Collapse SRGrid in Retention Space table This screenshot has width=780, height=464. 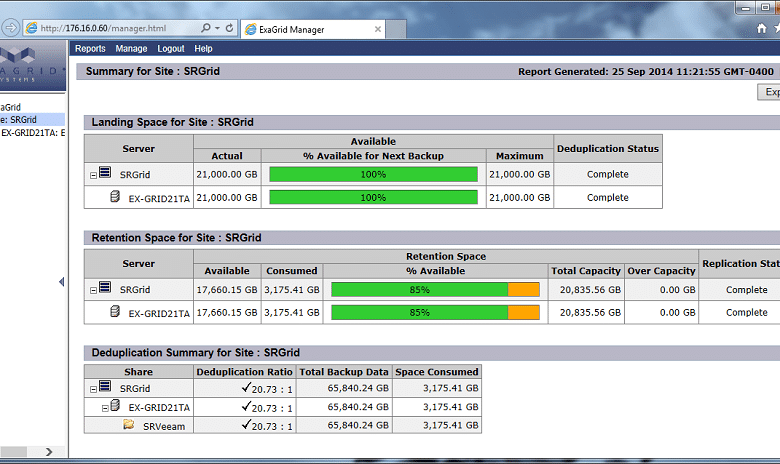pos(93,290)
